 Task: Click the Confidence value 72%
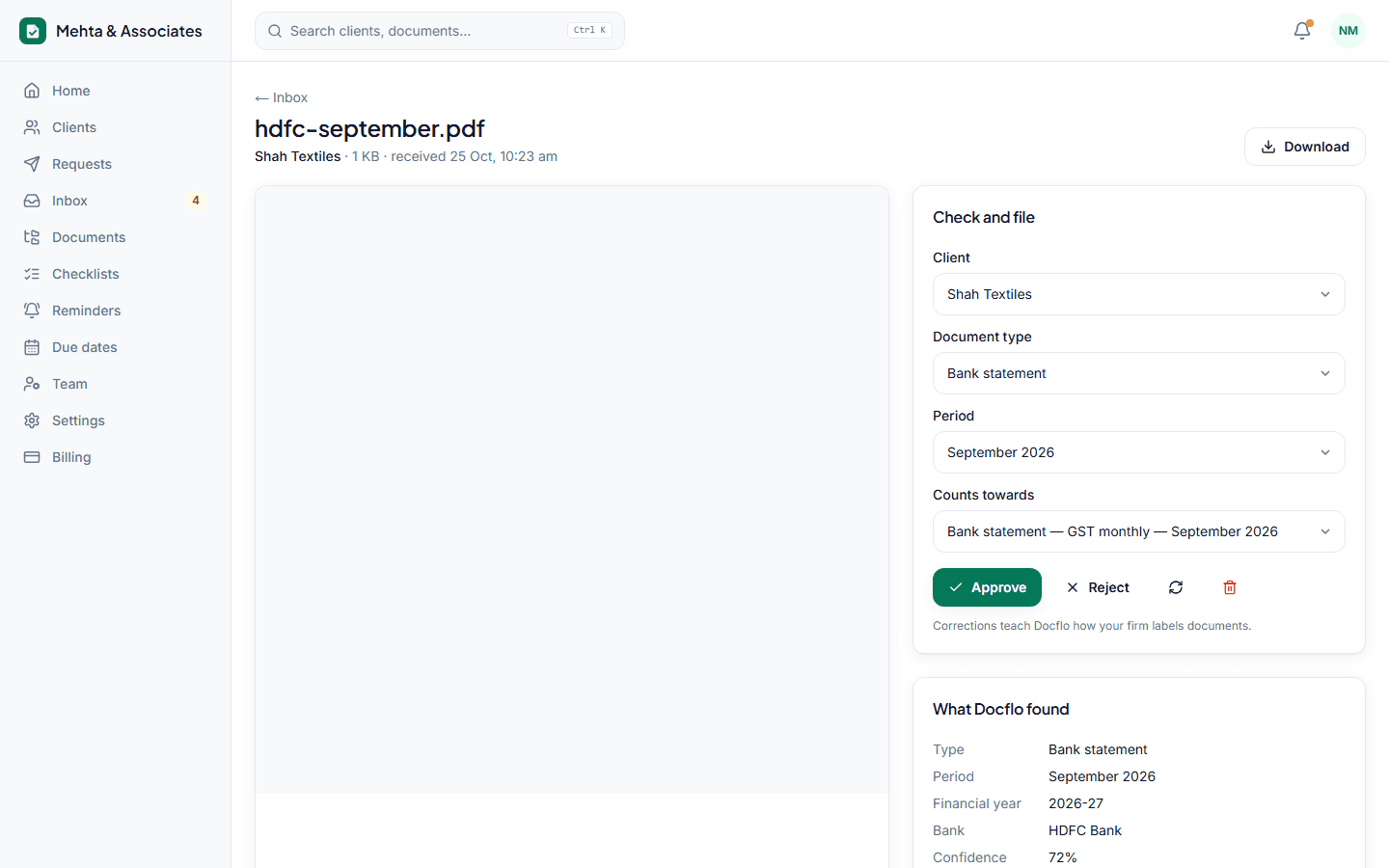tap(1063, 857)
